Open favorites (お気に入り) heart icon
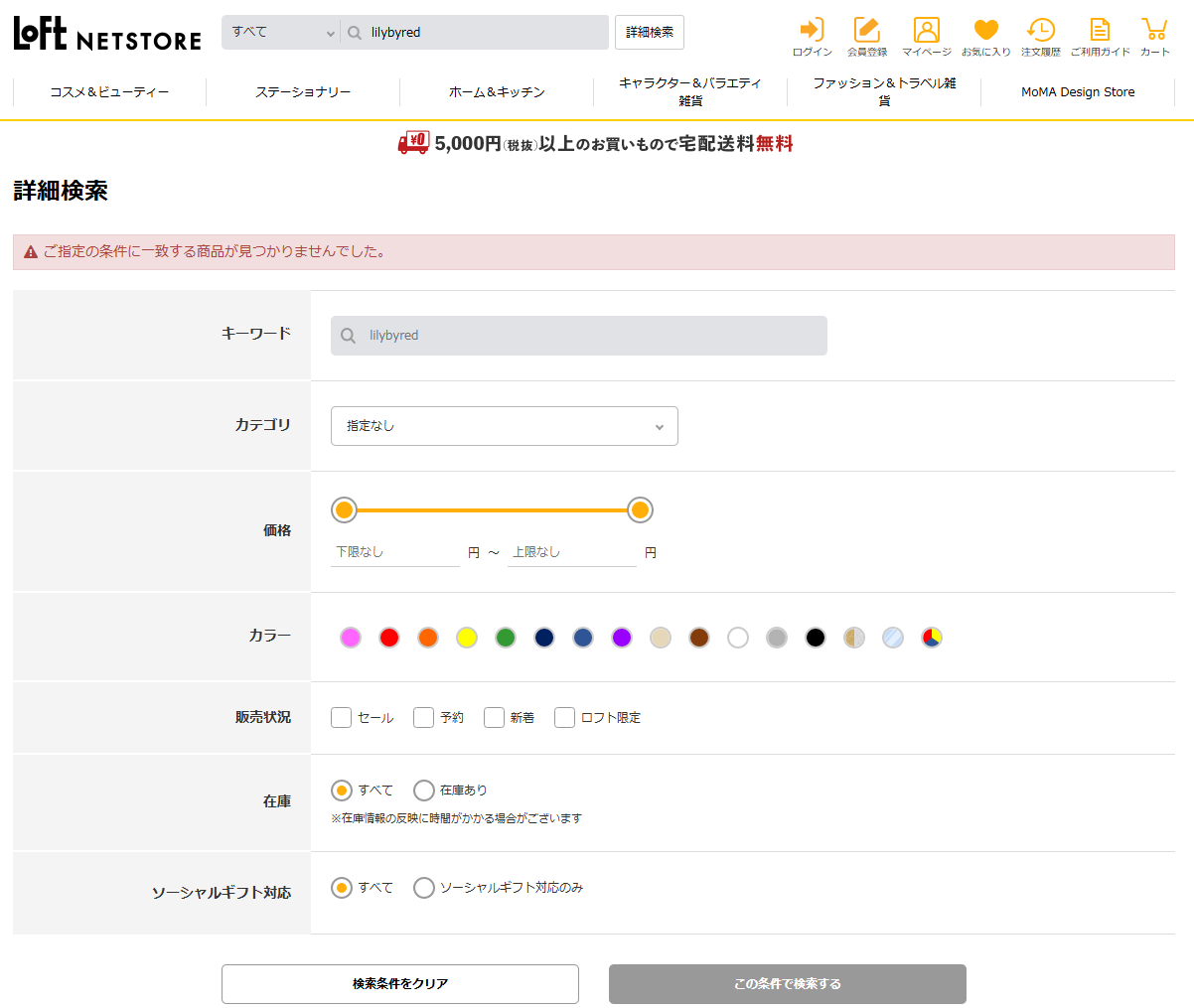 point(985,37)
